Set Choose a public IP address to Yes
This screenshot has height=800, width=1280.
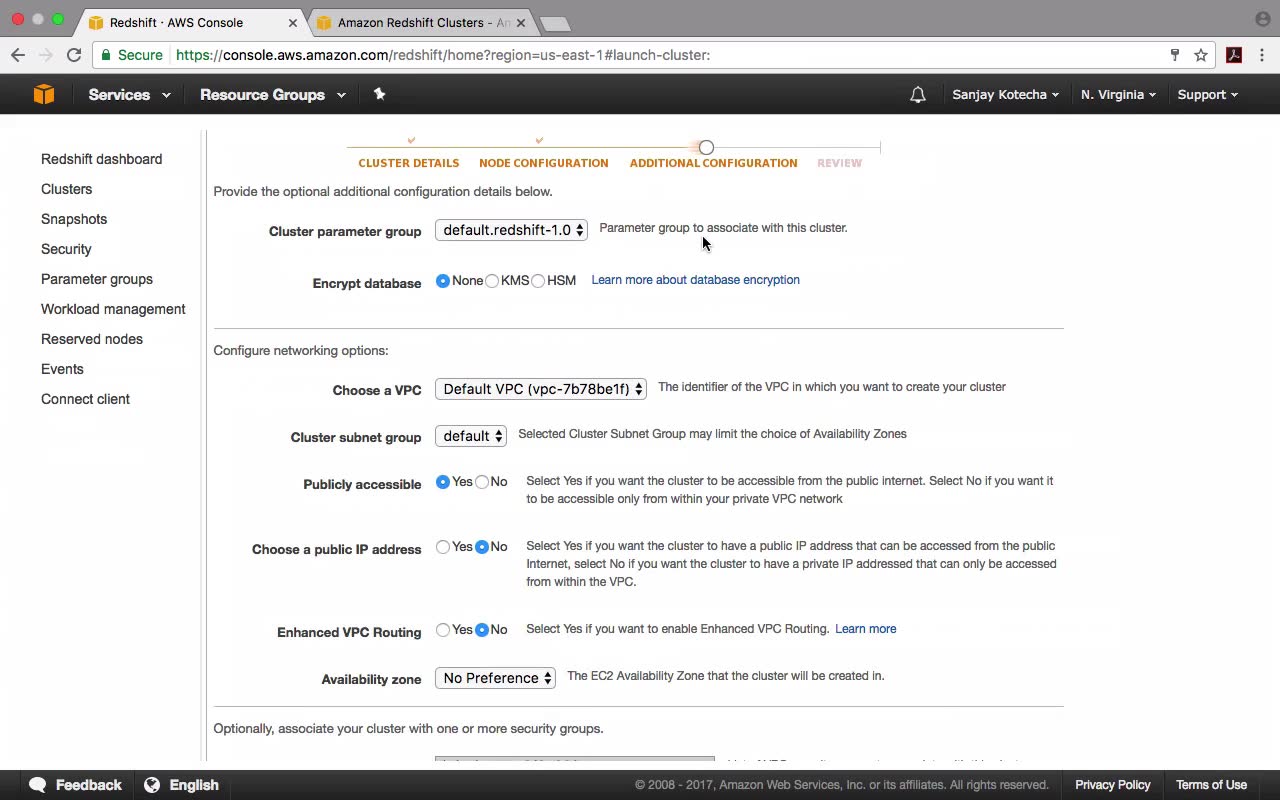click(443, 547)
